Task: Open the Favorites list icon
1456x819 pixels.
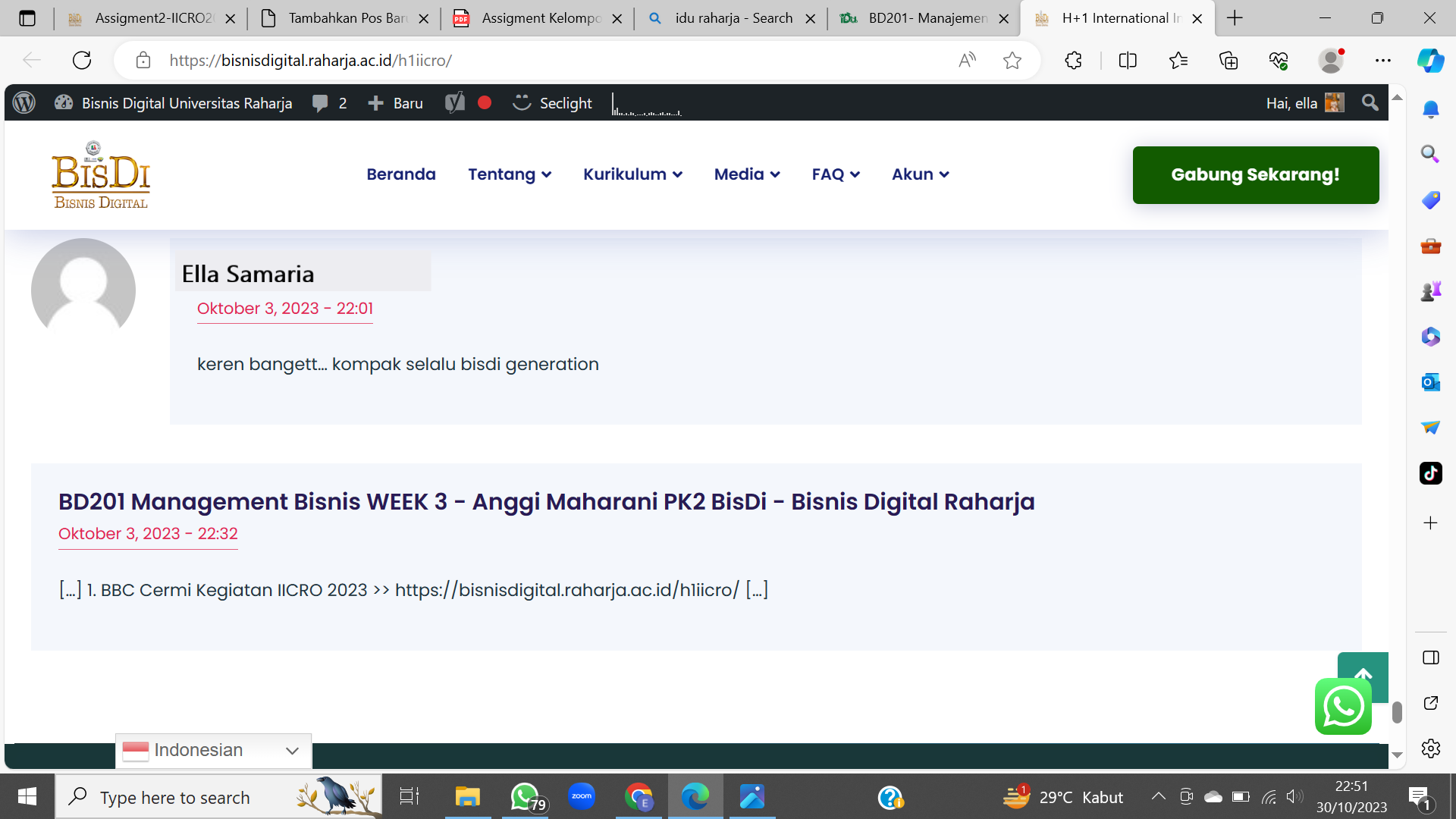Action: [1178, 60]
